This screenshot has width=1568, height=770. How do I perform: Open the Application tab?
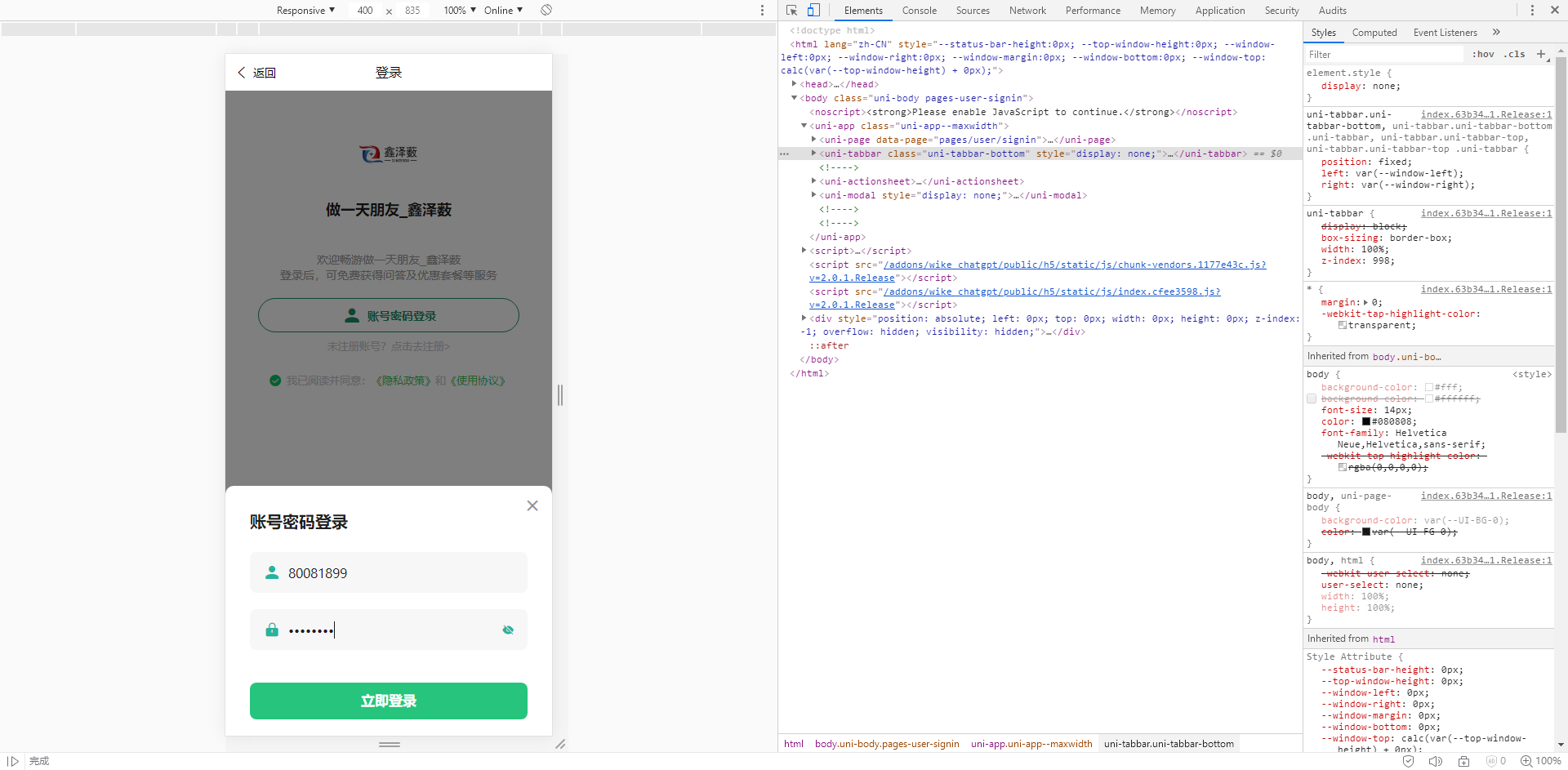click(x=1220, y=10)
